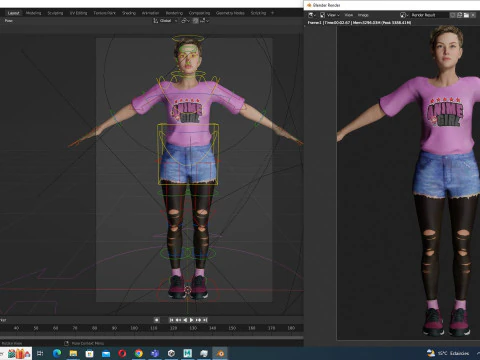This screenshot has height=360, width=480.
Task: Select the yellow hips box rig control
Action: coord(188,154)
